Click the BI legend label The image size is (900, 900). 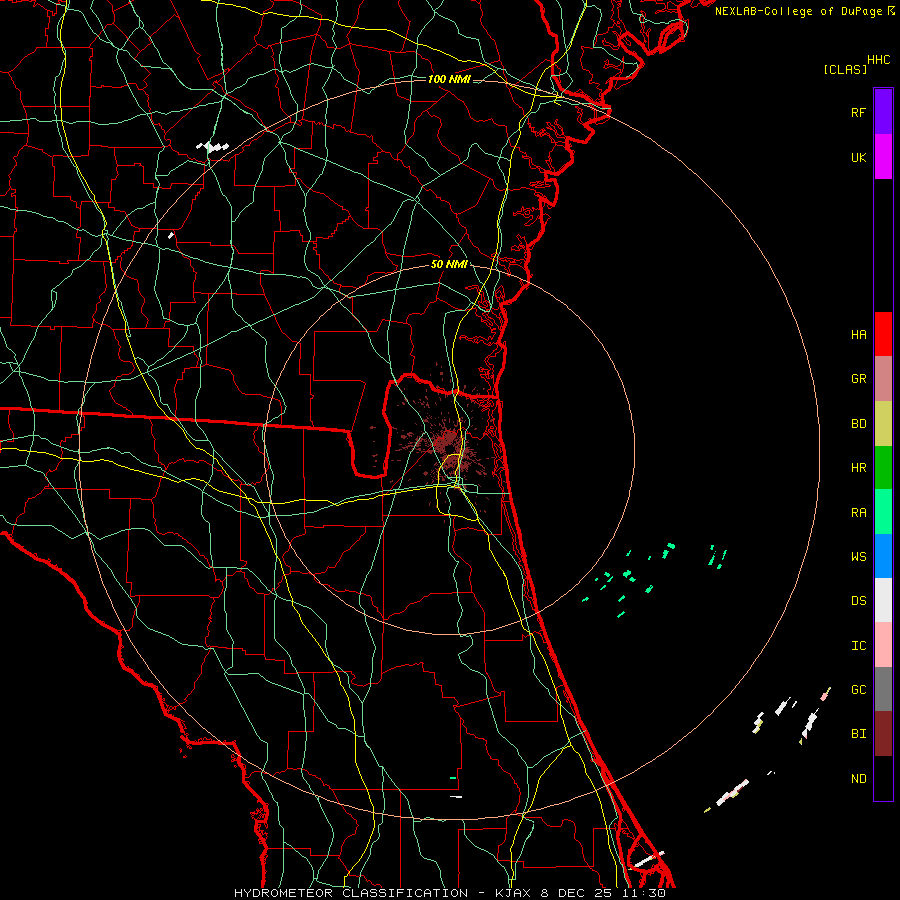click(858, 734)
